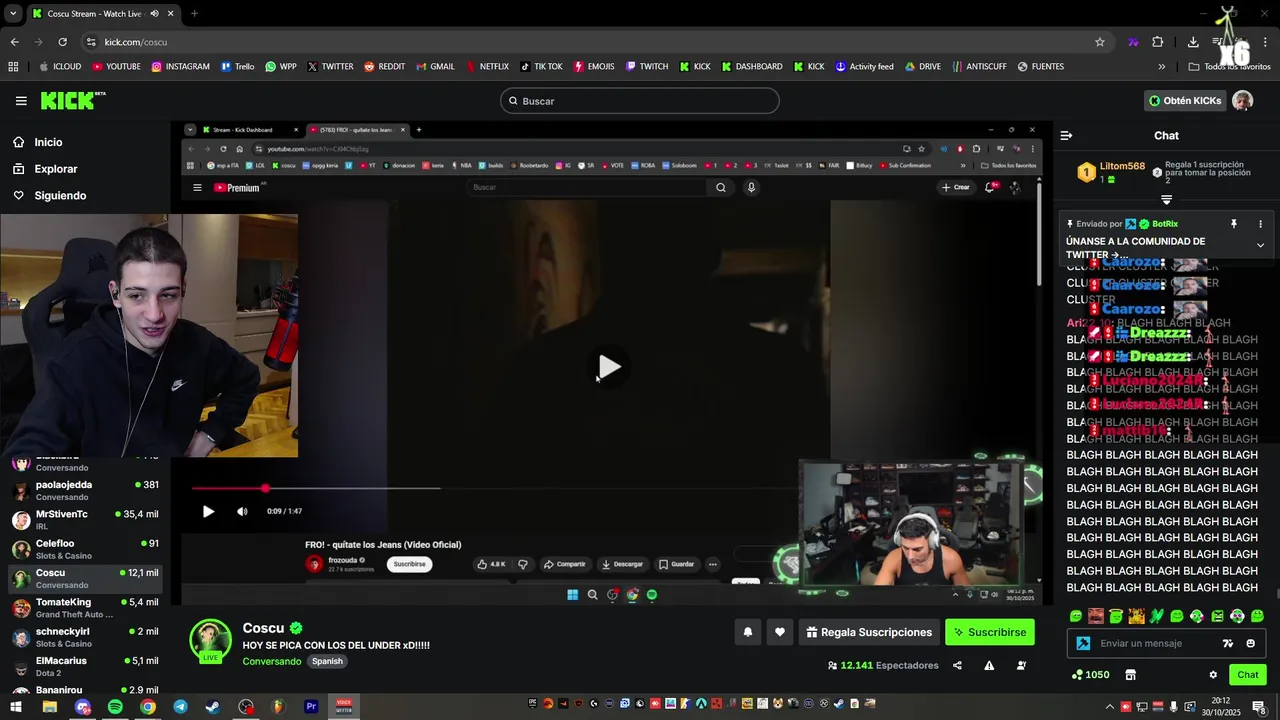The width and height of the screenshot is (1280, 720).
Task: Open the user profile avatar menu
Action: click(1243, 100)
